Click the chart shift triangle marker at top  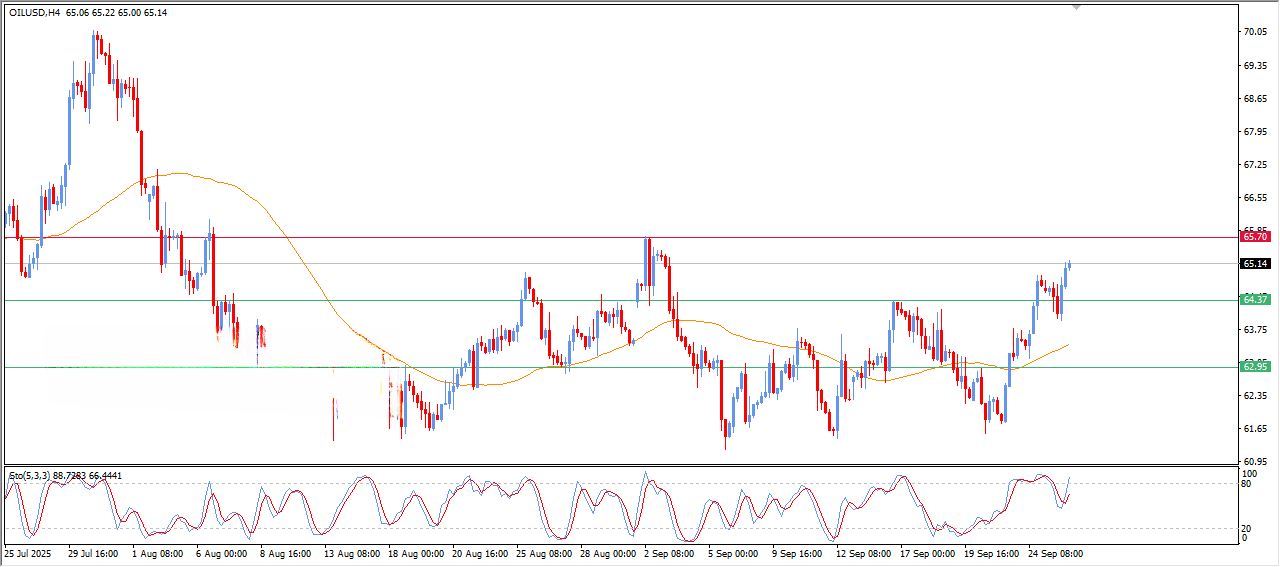point(1076,6)
